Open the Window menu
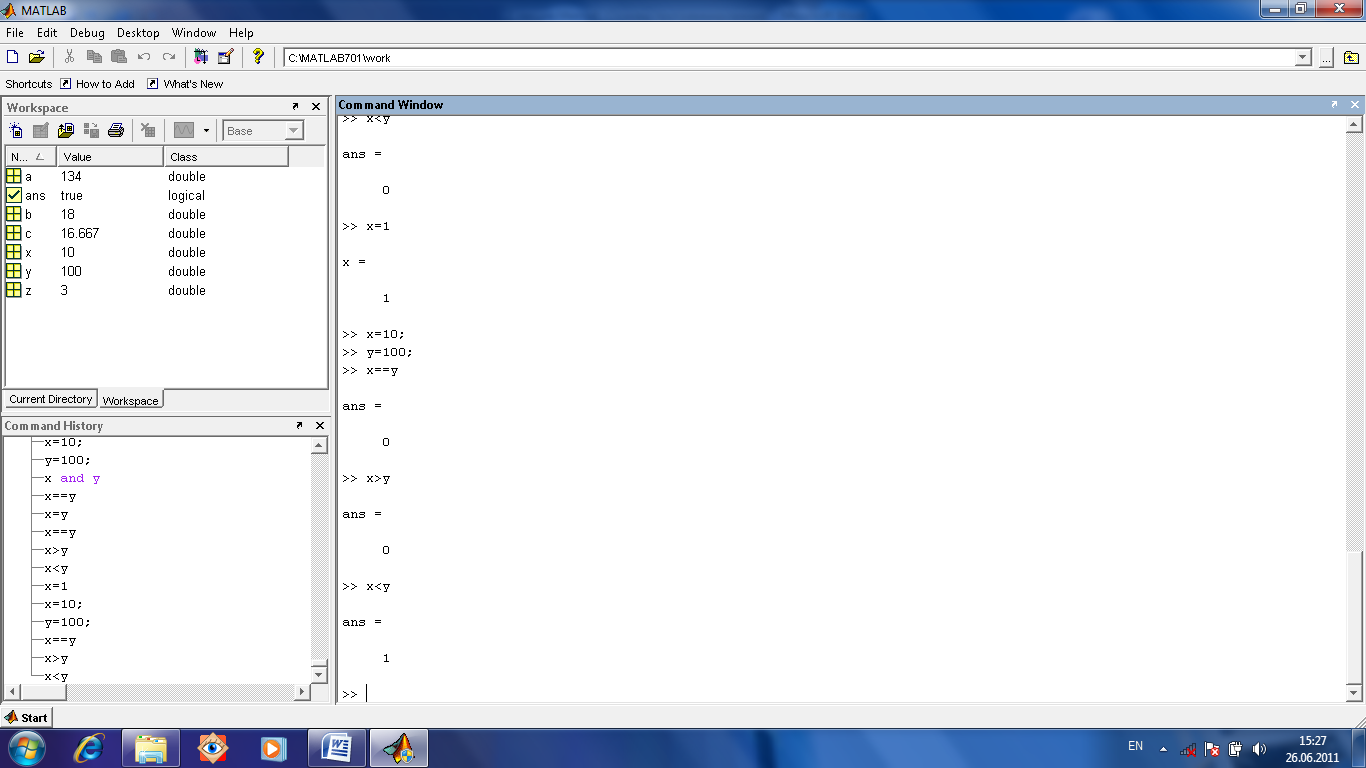 (193, 33)
